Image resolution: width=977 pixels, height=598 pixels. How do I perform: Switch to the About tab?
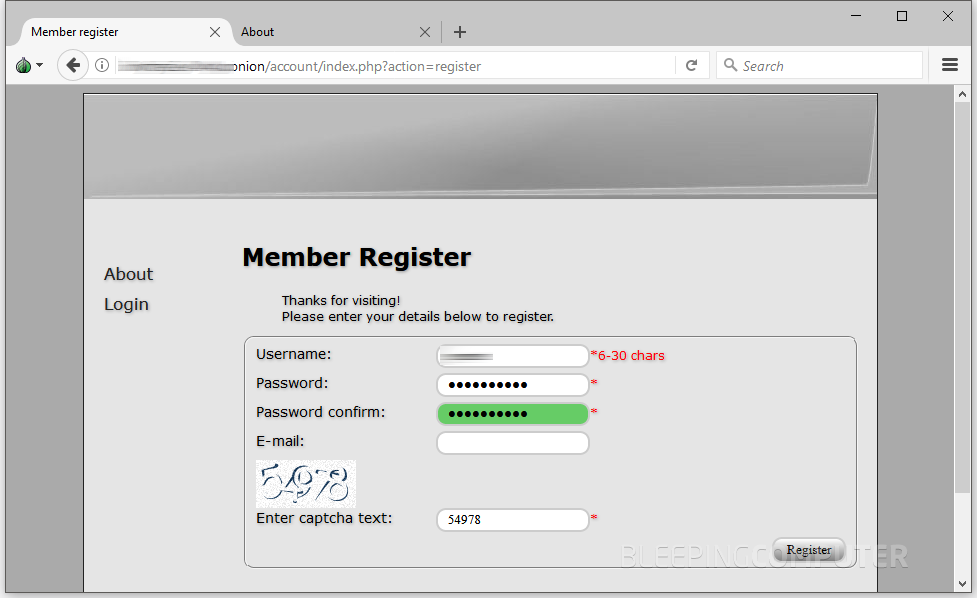[320, 32]
